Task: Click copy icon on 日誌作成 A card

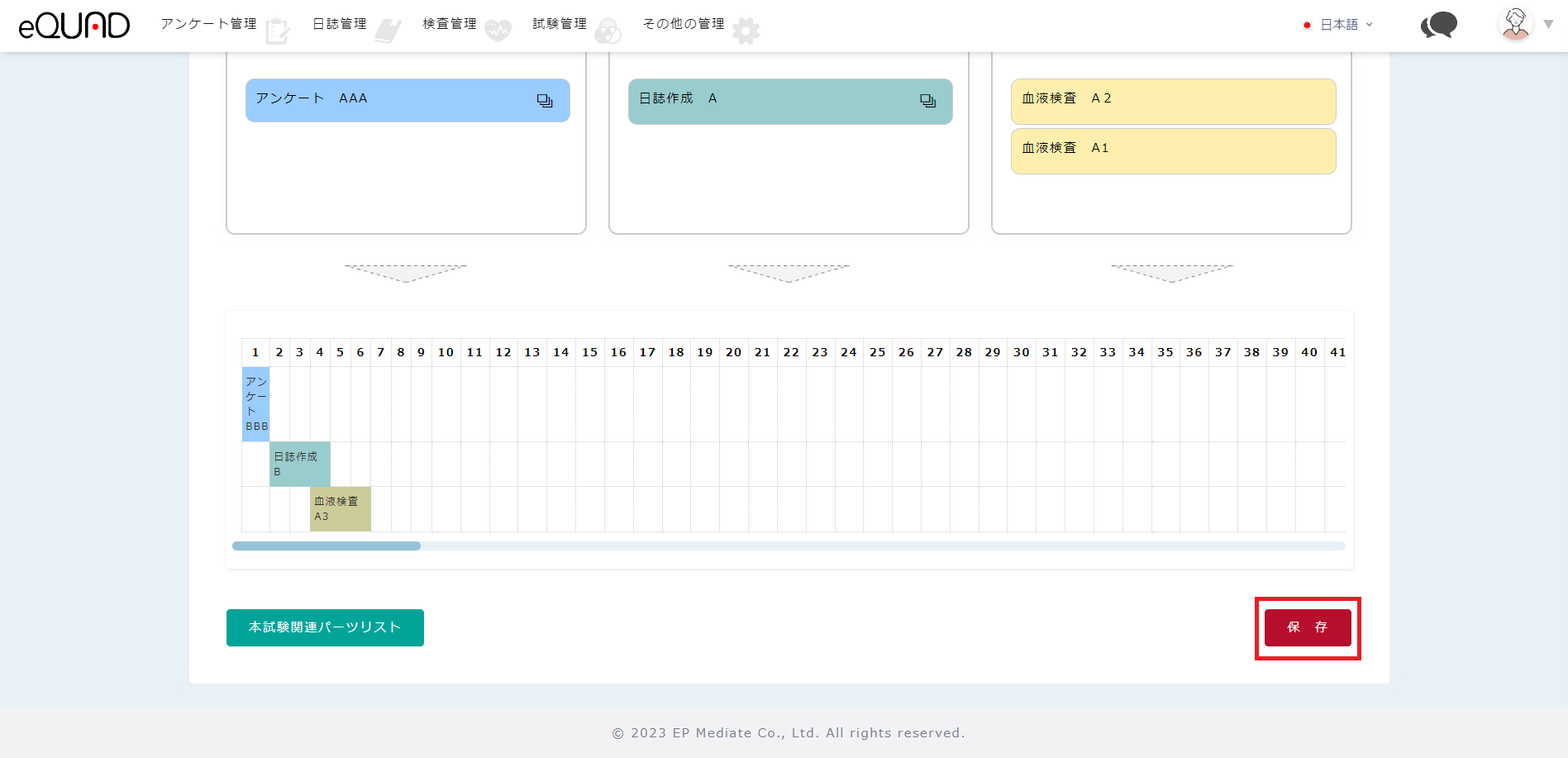Action: 927,101
